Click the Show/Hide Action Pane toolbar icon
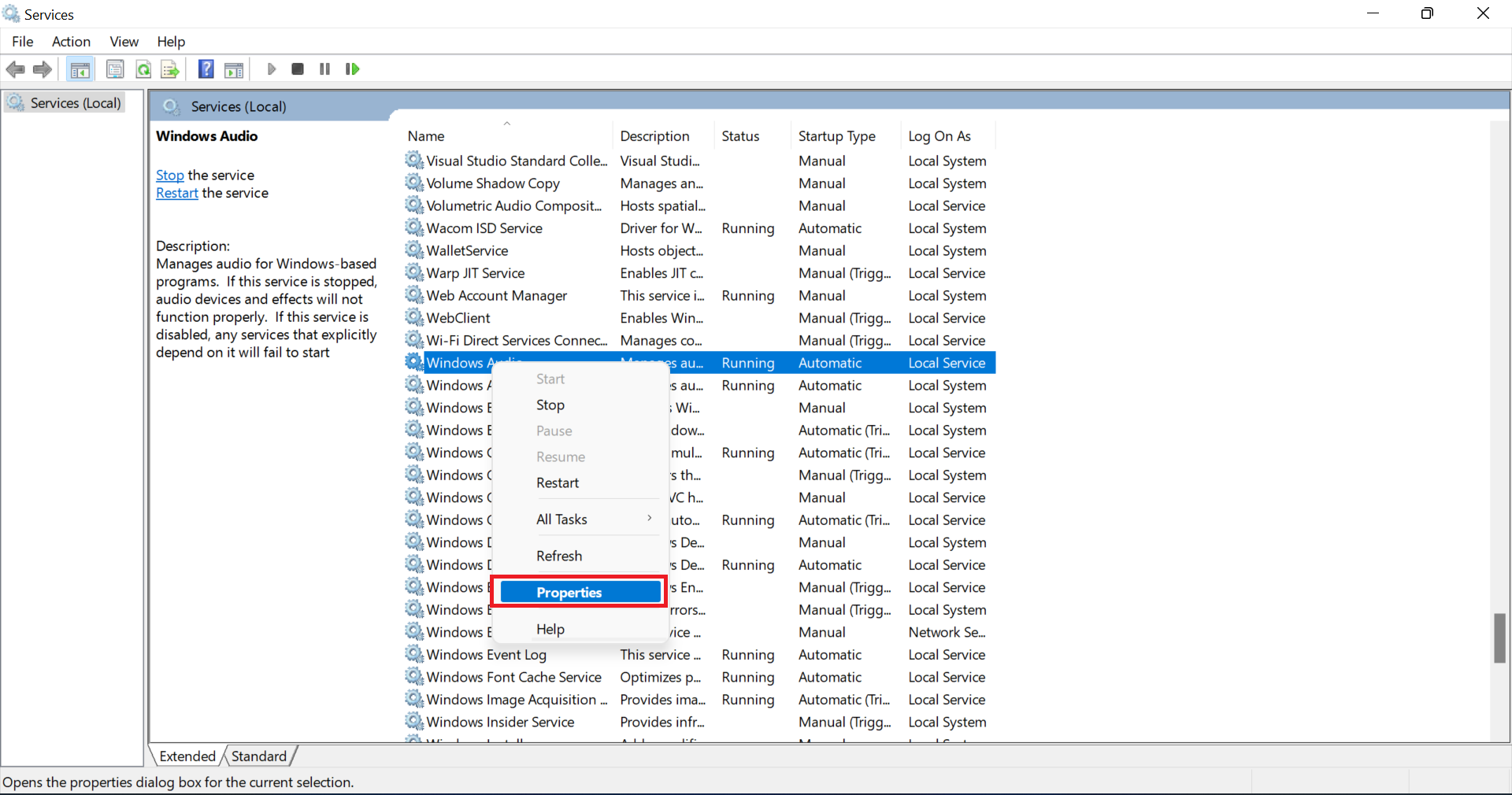The height and width of the screenshot is (795, 1512). 234,69
